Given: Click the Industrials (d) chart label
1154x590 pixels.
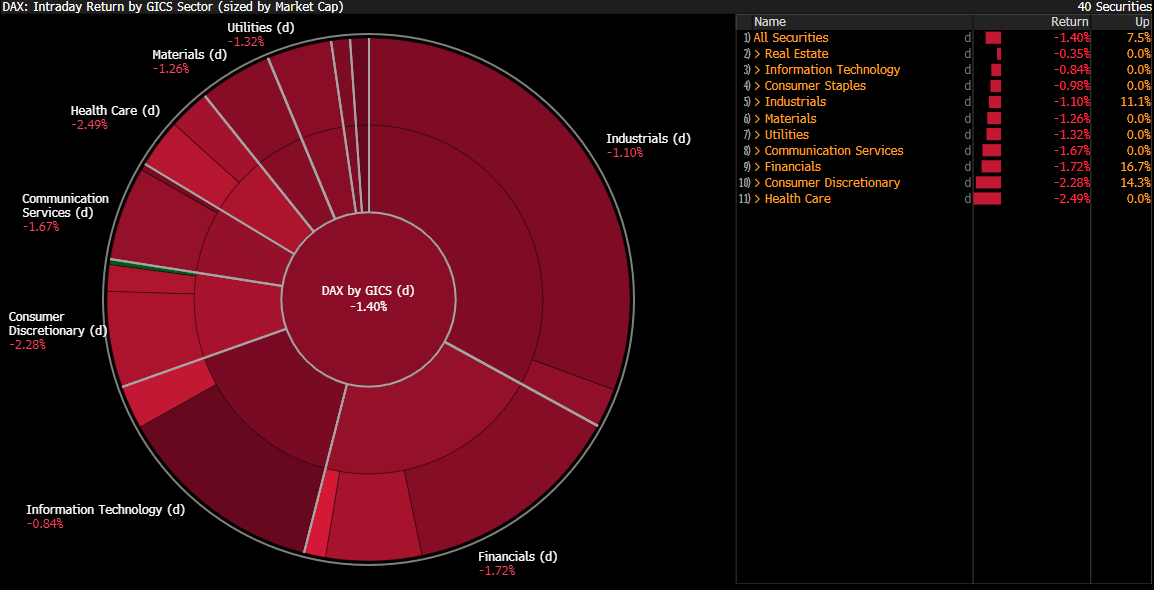Looking at the screenshot, I should tap(648, 139).
